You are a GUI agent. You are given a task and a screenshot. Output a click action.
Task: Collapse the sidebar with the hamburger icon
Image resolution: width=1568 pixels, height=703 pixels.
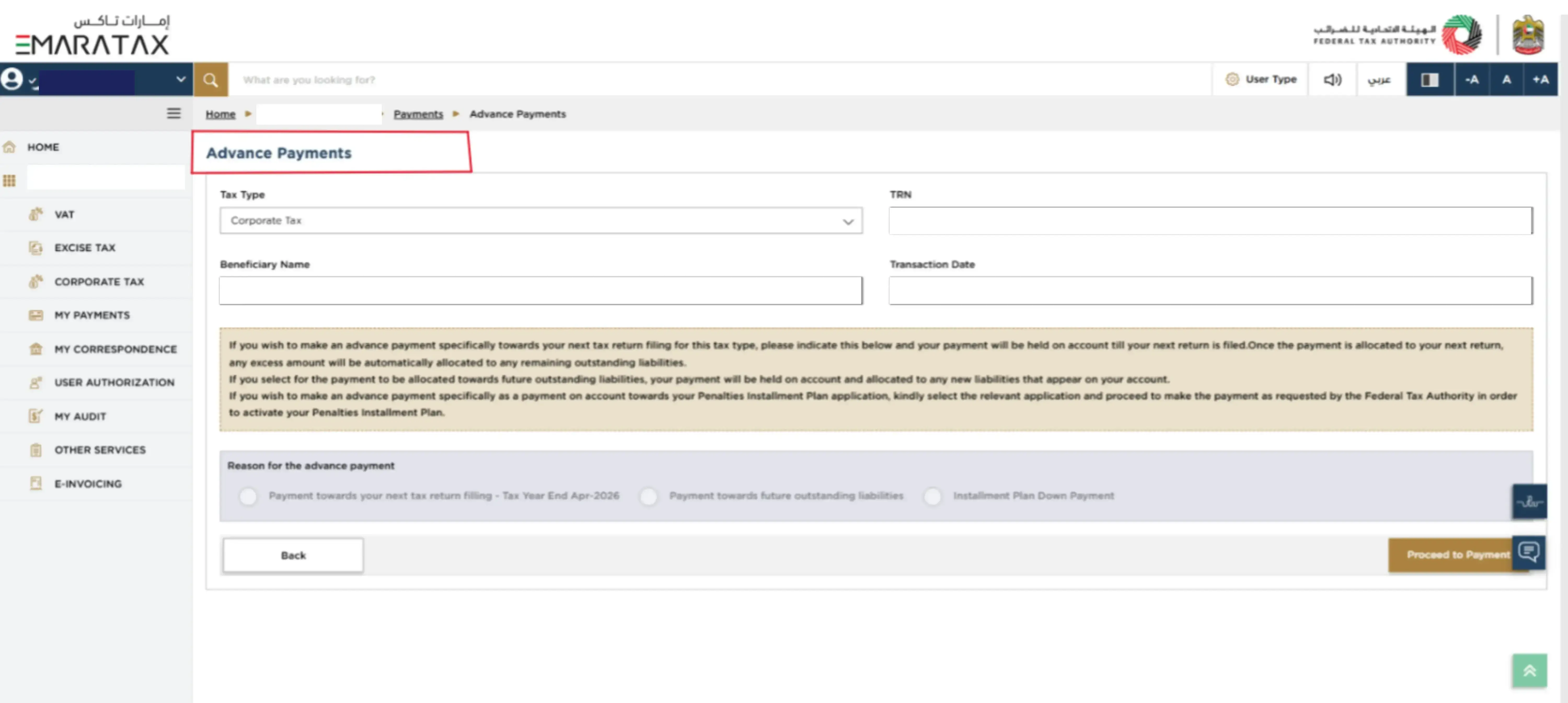click(x=174, y=113)
